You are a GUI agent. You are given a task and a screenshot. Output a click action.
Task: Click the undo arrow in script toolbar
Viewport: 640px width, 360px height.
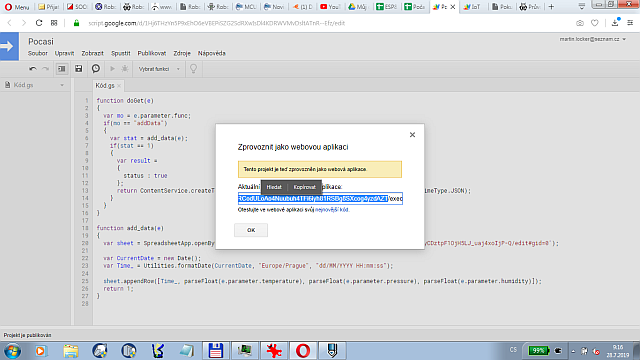point(33,69)
